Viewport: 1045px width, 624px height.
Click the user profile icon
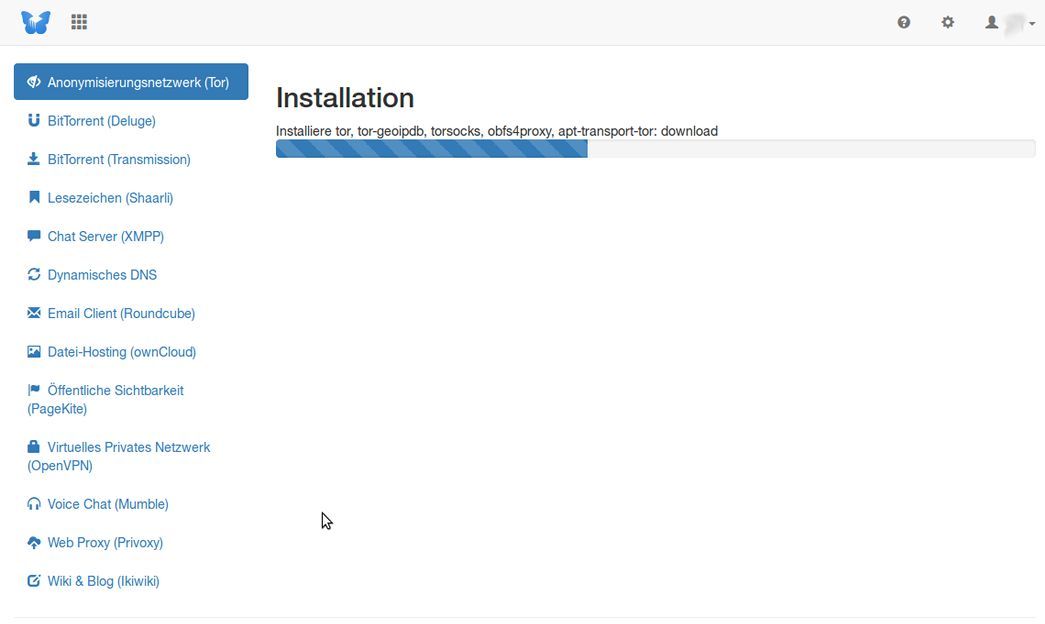click(992, 22)
